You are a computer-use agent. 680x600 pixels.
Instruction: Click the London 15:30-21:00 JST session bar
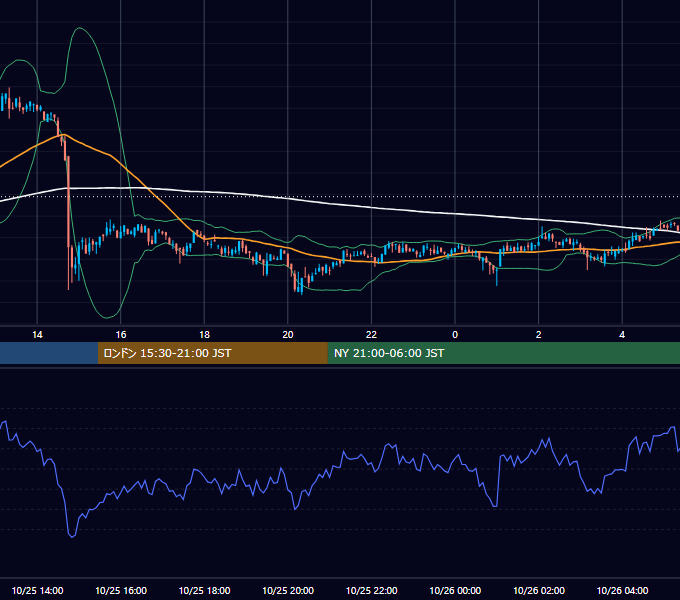(212, 353)
